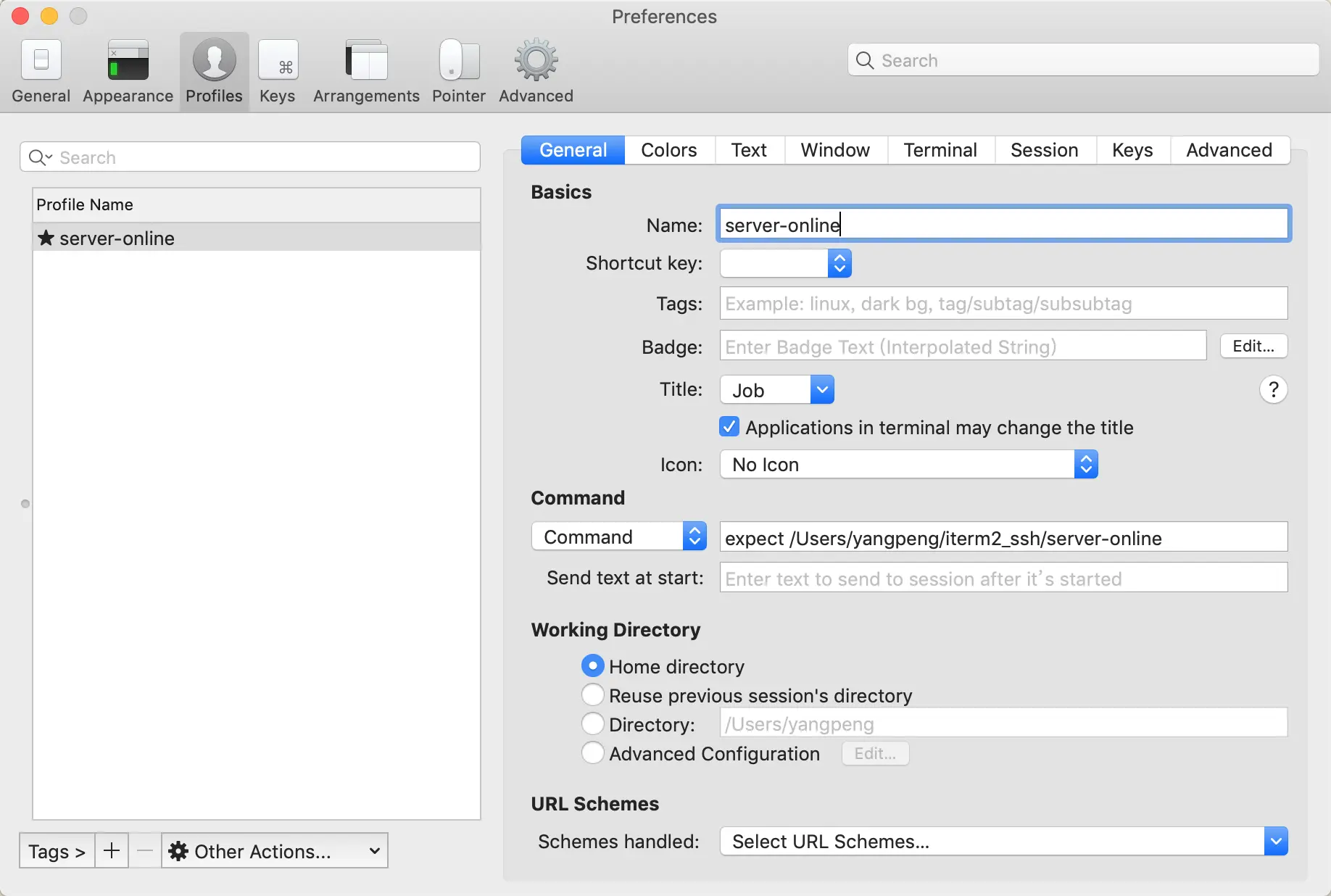Open the Title dropdown showing Job
Screen dimensions: 1331x896
pos(777,390)
